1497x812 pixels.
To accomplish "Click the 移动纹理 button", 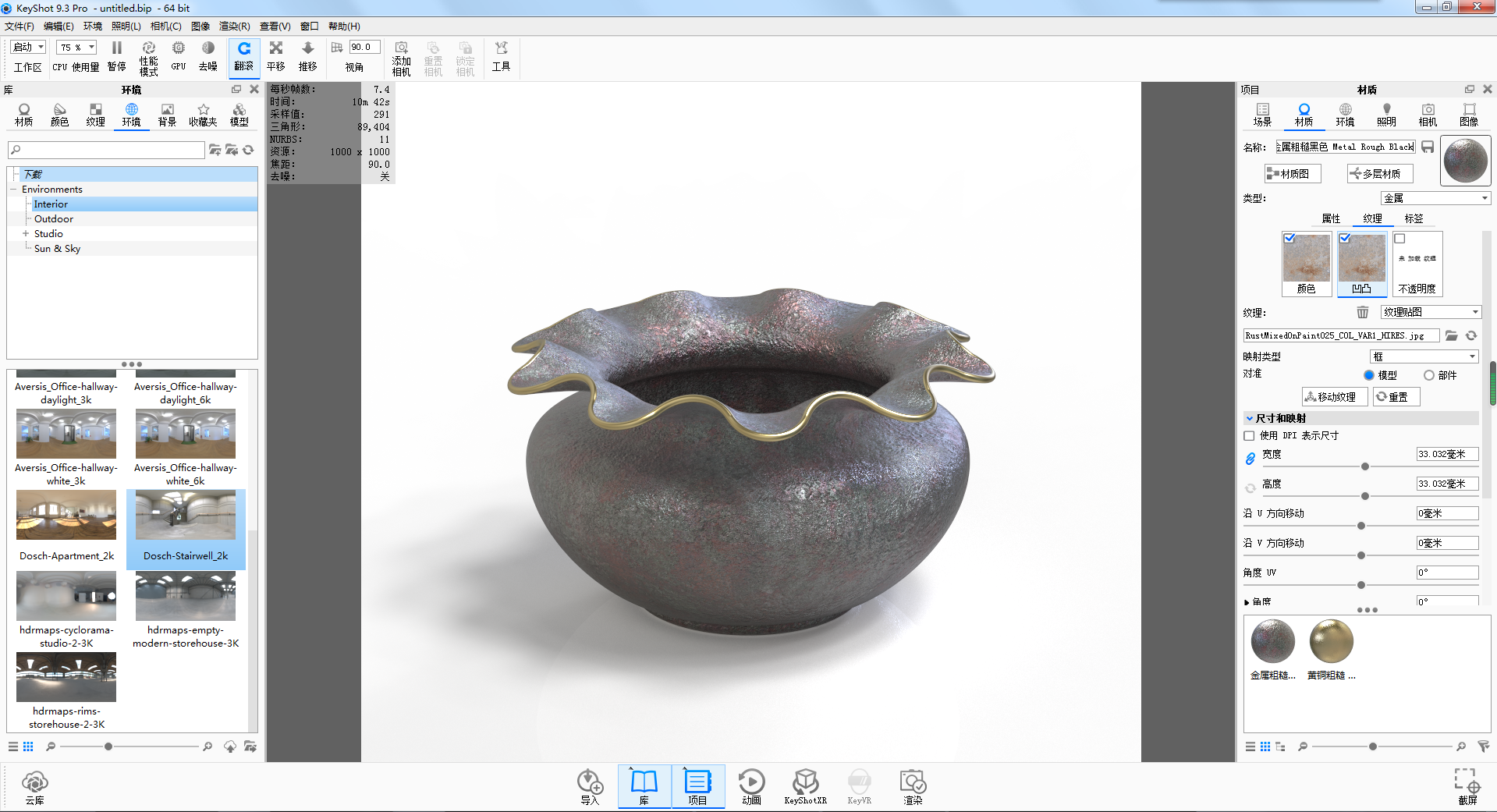I will coord(1335,397).
